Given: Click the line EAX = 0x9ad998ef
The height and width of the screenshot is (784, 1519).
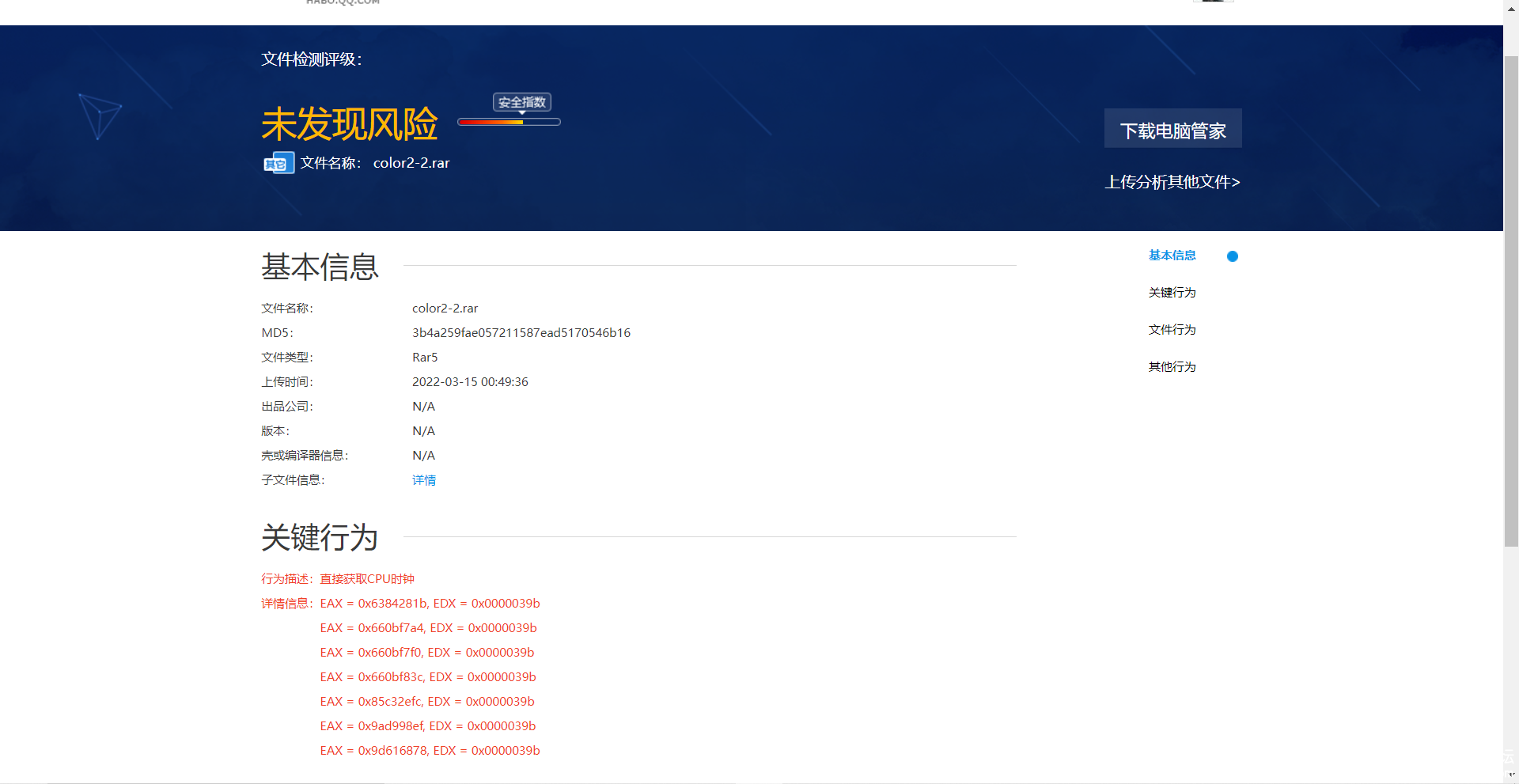Looking at the screenshot, I should point(428,726).
